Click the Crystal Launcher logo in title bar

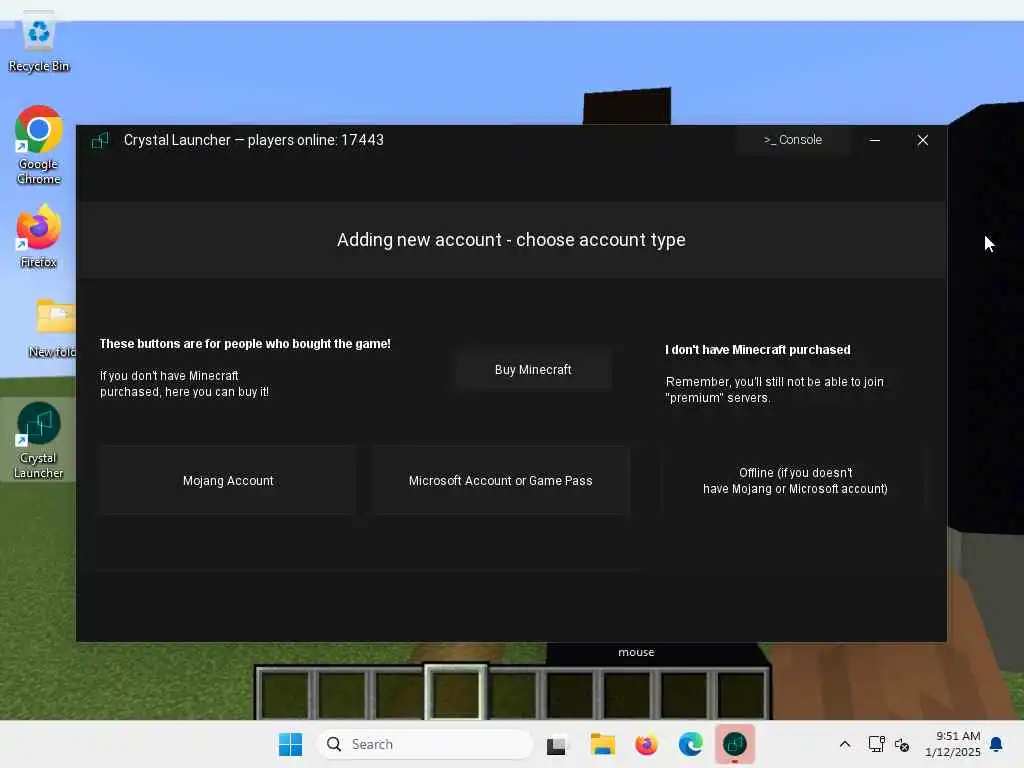pyautogui.click(x=100, y=140)
